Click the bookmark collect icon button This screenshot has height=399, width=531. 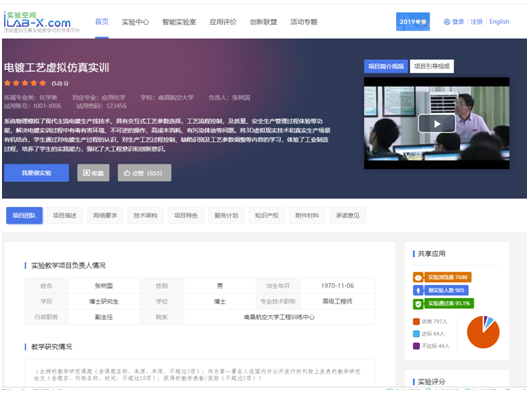click(87, 173)
